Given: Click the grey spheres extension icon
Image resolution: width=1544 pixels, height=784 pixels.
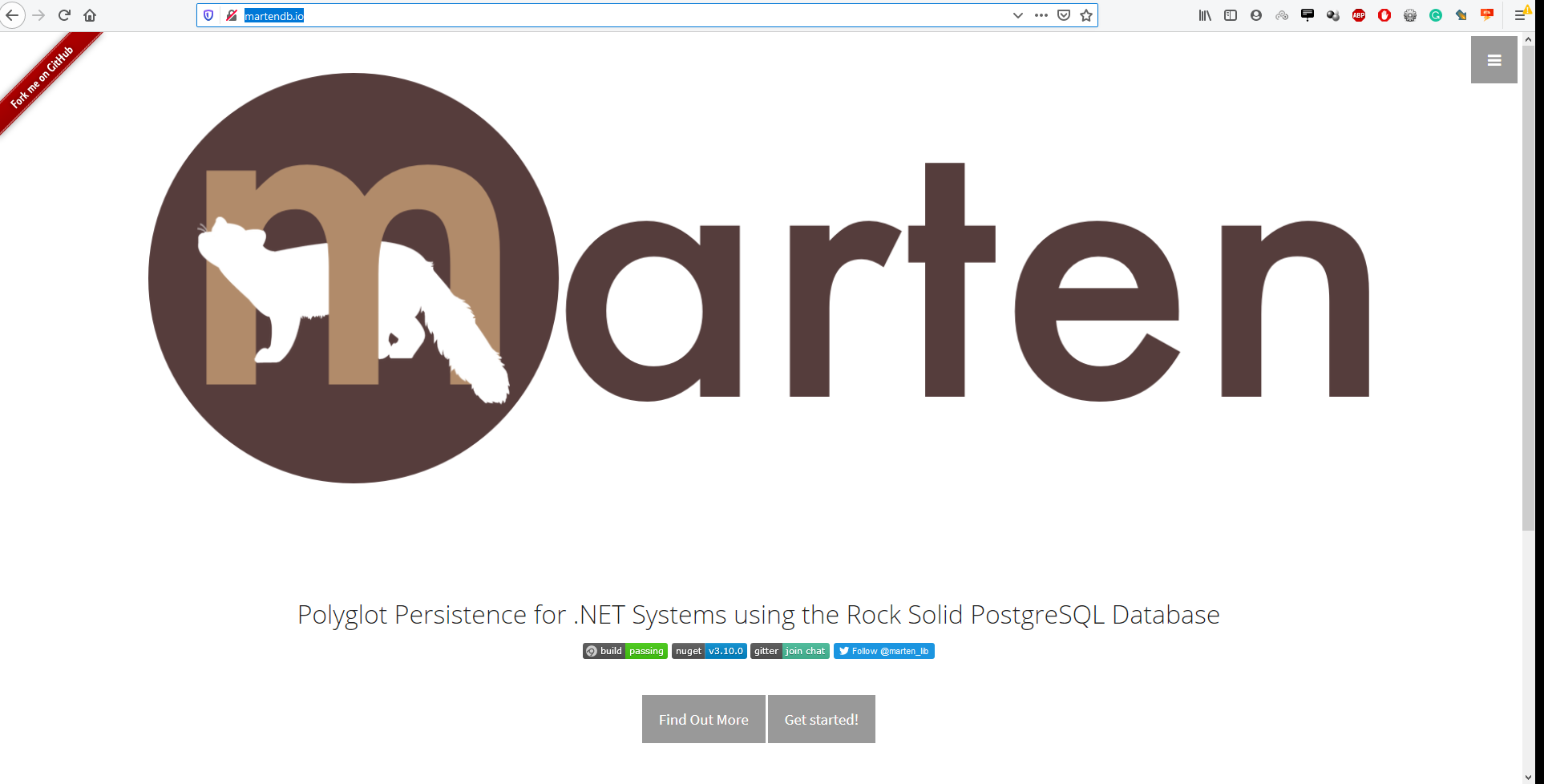Looking at the screenshot, I should point(1333,15).
